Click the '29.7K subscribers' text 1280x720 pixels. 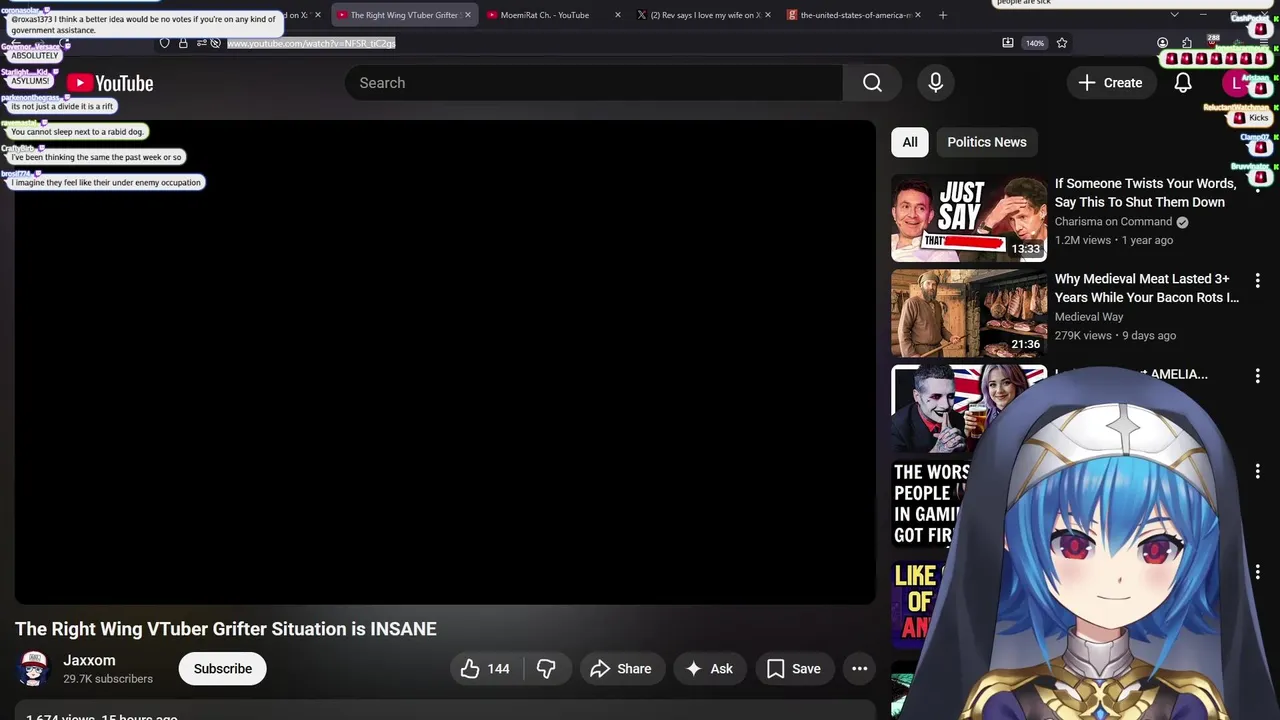click(108, 679)
